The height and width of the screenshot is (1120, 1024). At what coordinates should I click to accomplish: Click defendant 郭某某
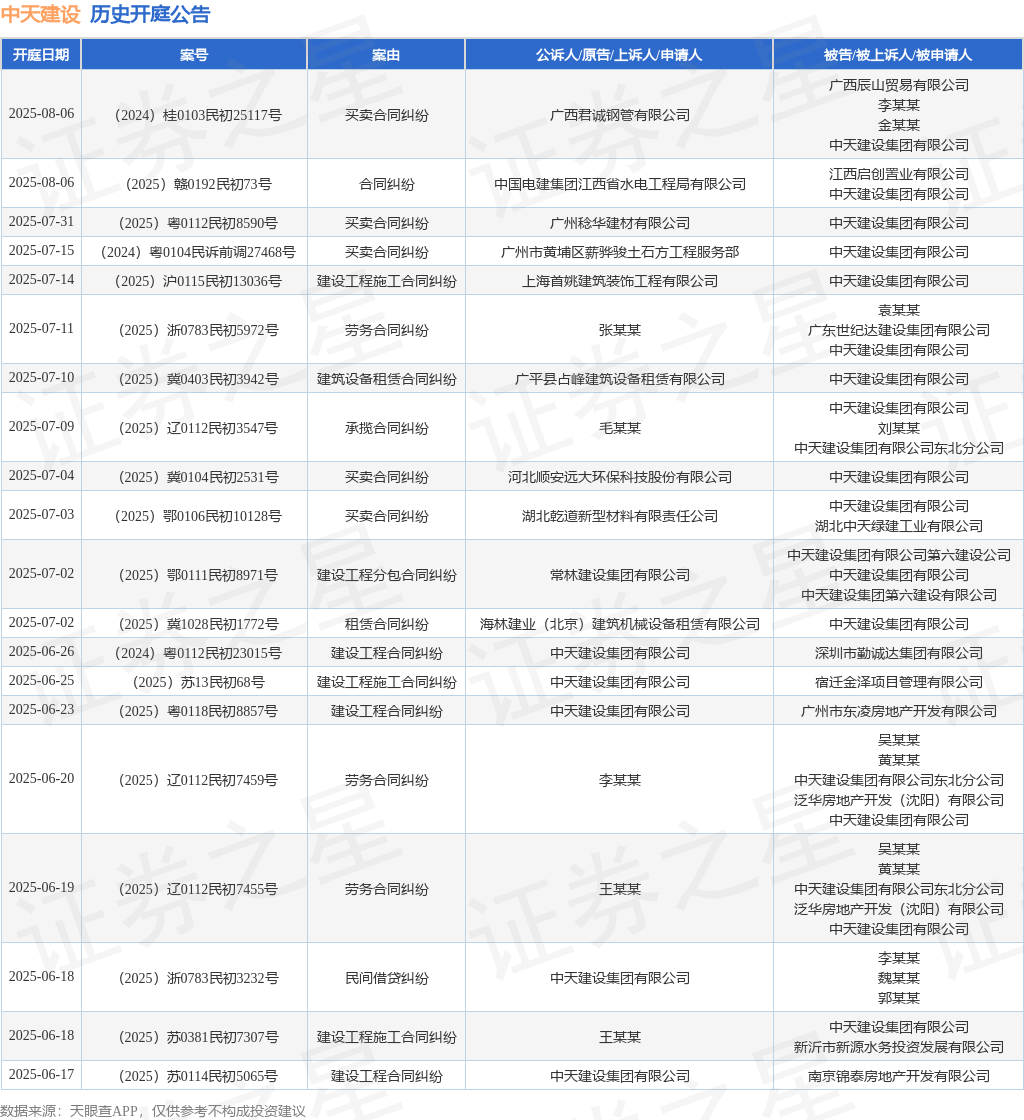[x=899, y=999]
